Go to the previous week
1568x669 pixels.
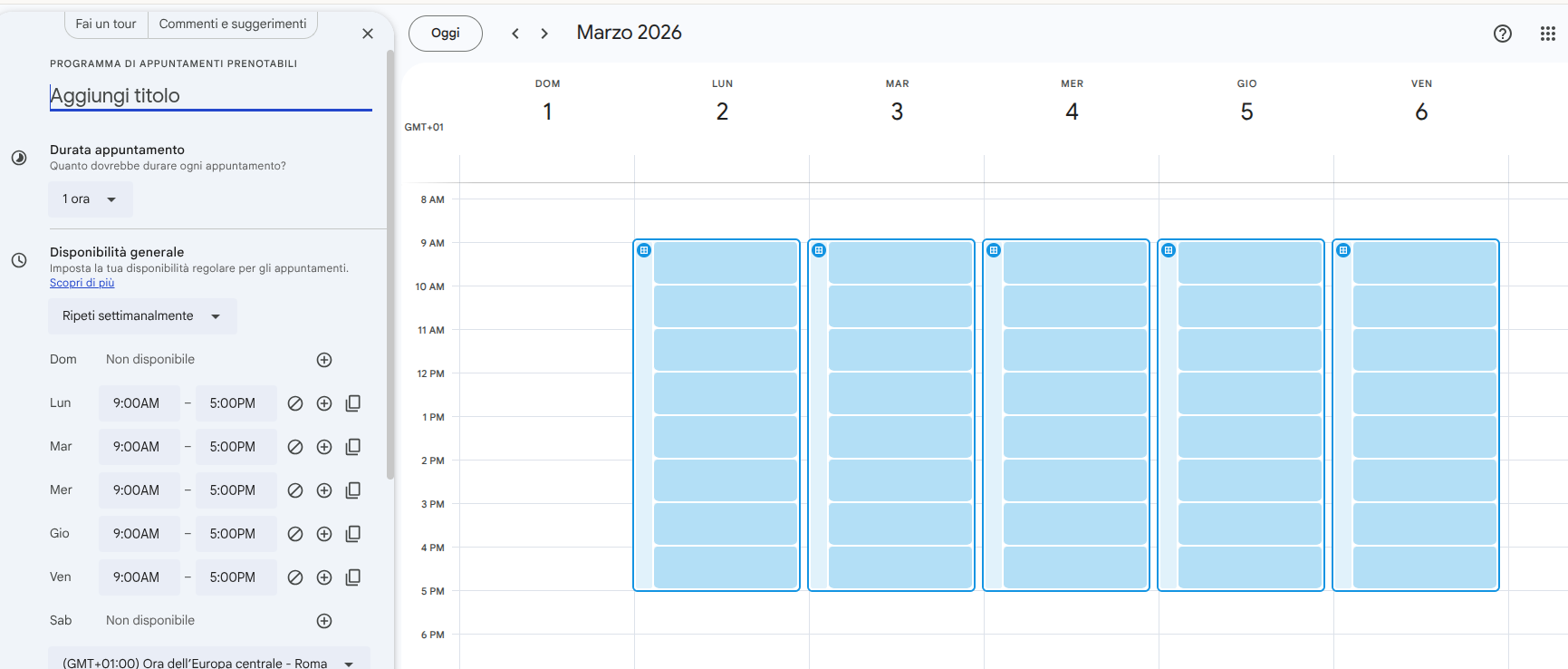pos(515,34)
